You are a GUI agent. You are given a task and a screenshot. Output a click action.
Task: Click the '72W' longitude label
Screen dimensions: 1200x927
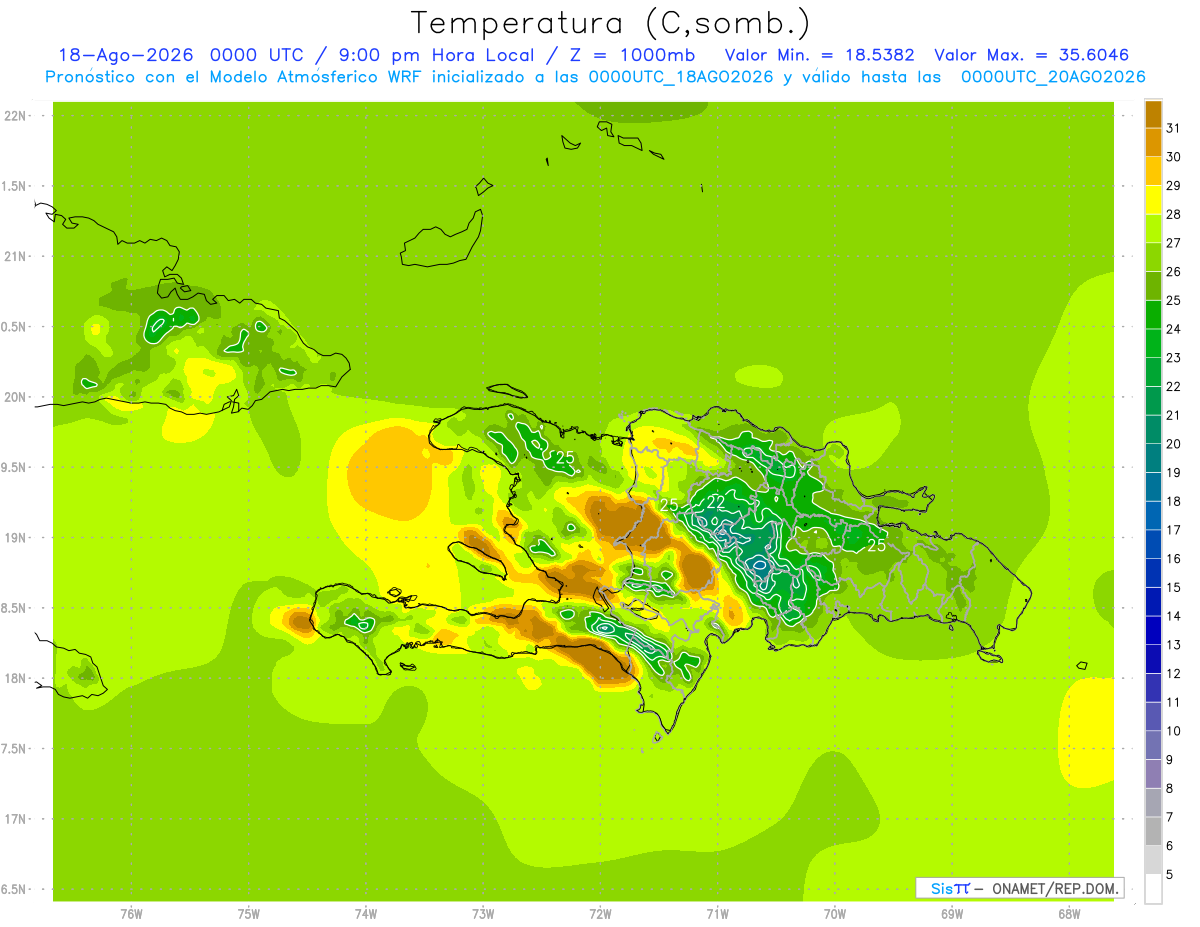click(600, 914)
